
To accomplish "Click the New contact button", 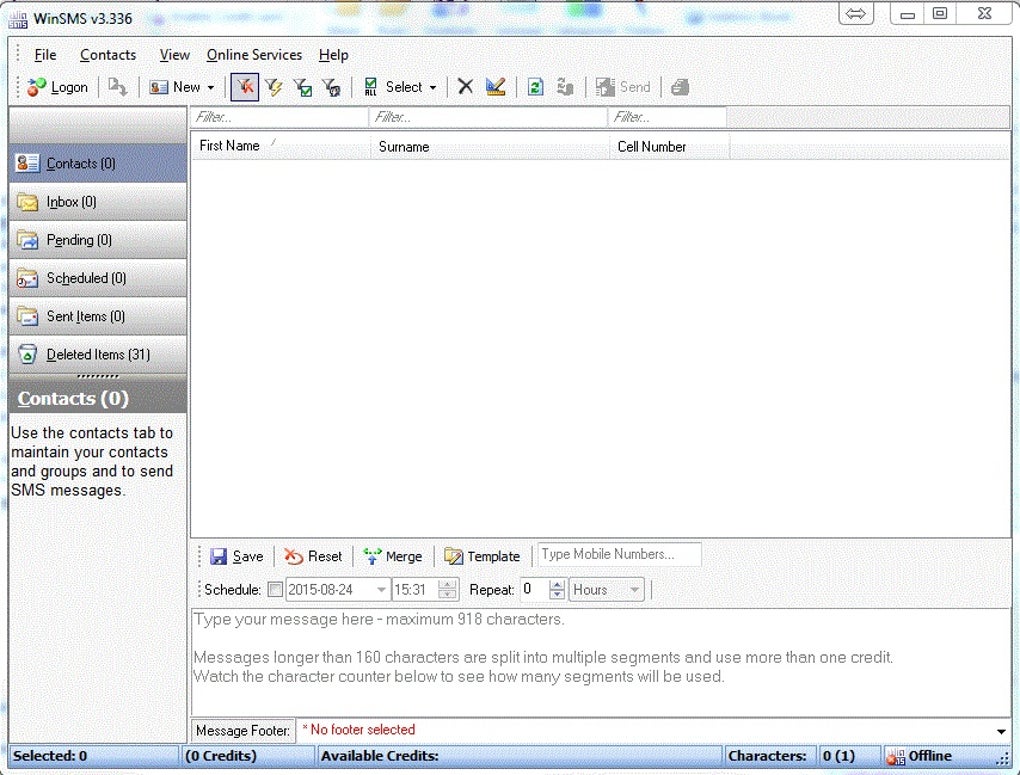I will [x=174, y=87].
